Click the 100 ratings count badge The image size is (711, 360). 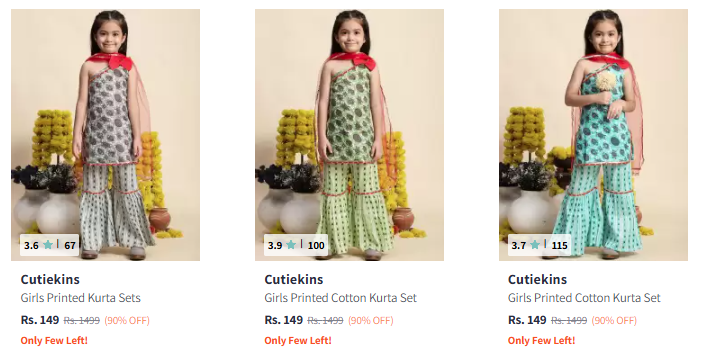316,246
